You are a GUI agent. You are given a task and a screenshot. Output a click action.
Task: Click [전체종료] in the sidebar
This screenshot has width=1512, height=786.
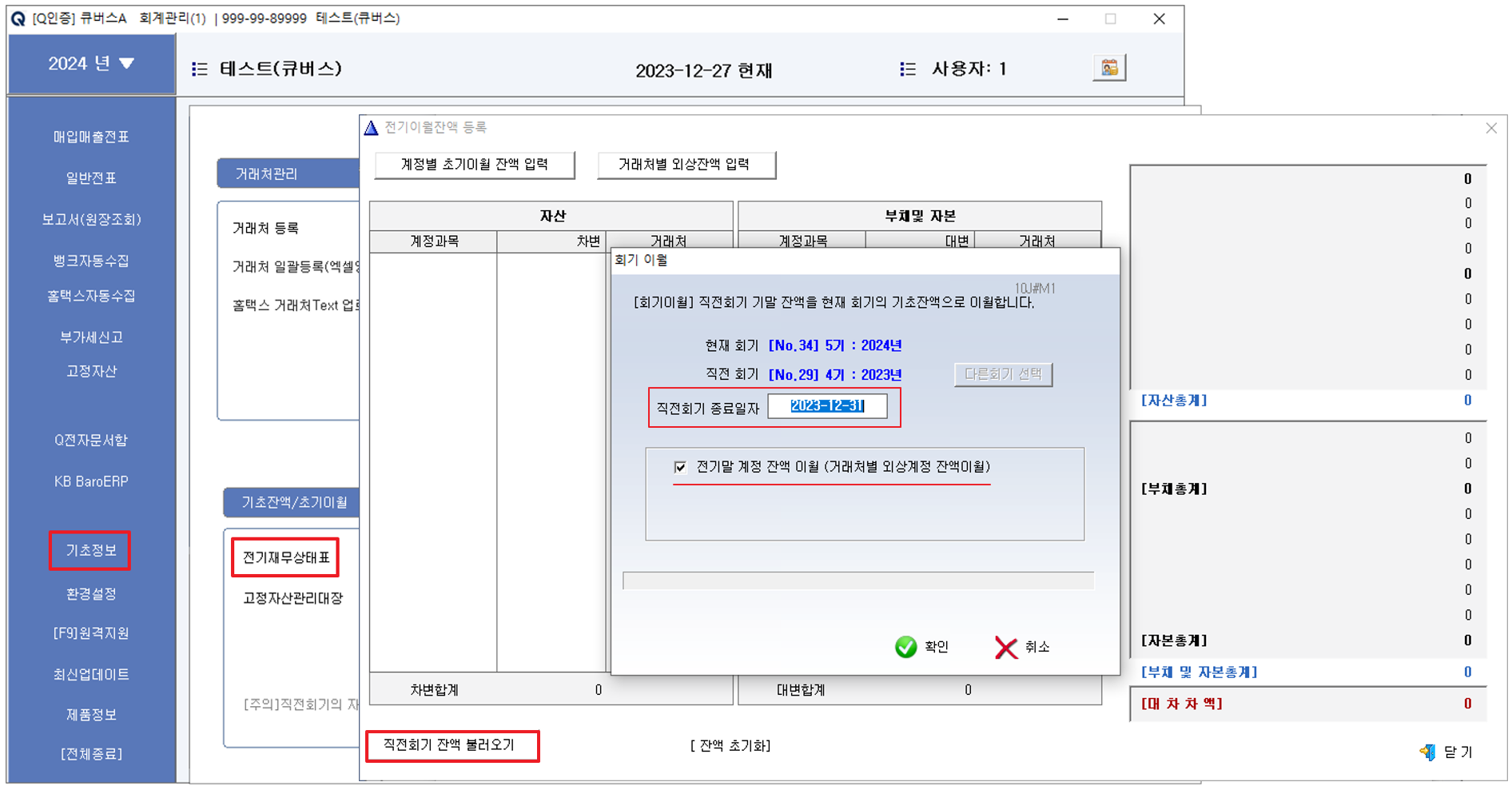91,753
